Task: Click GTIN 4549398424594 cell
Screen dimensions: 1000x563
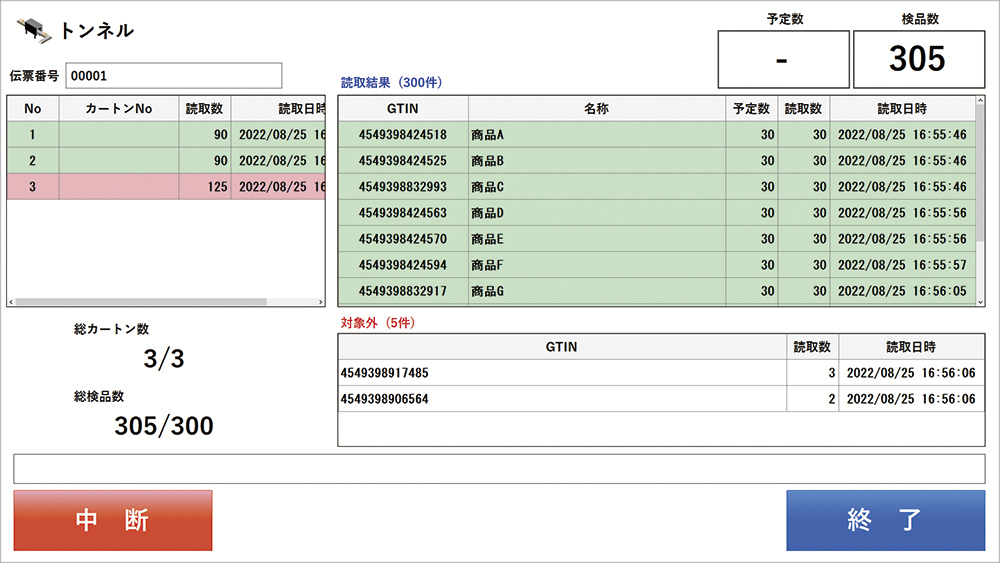Action: (x=403, y=265)
